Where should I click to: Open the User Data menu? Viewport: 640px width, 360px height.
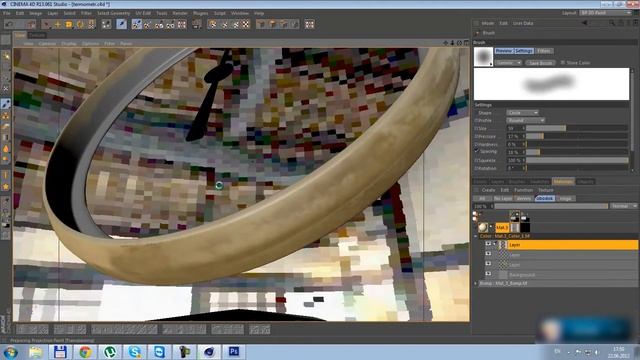point(523,23)
